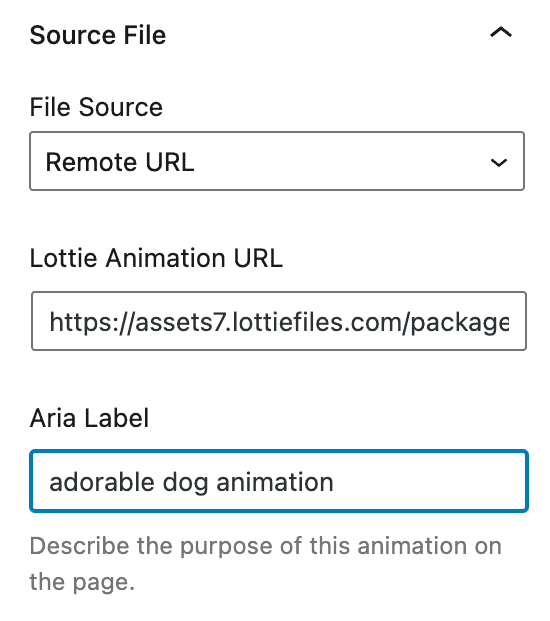Focus the Lottie Animation URL field

click(x=279, y=321)
